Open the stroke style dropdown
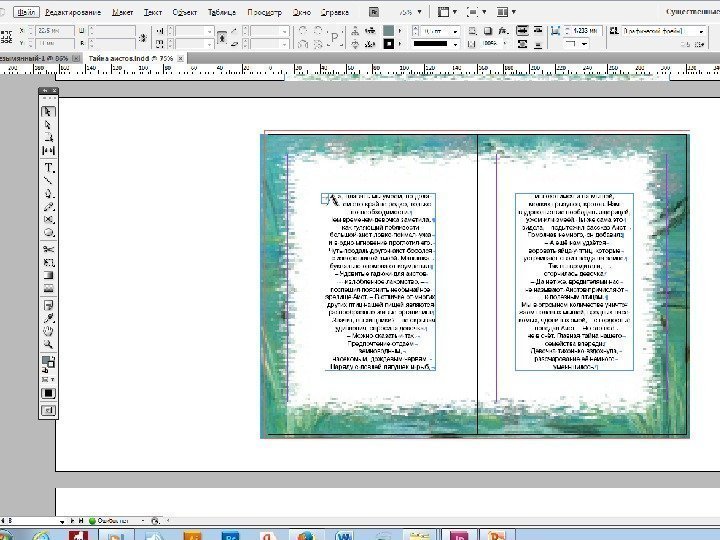Image resolution: width=720 pixels, height=540 pixels. [456, 44]
